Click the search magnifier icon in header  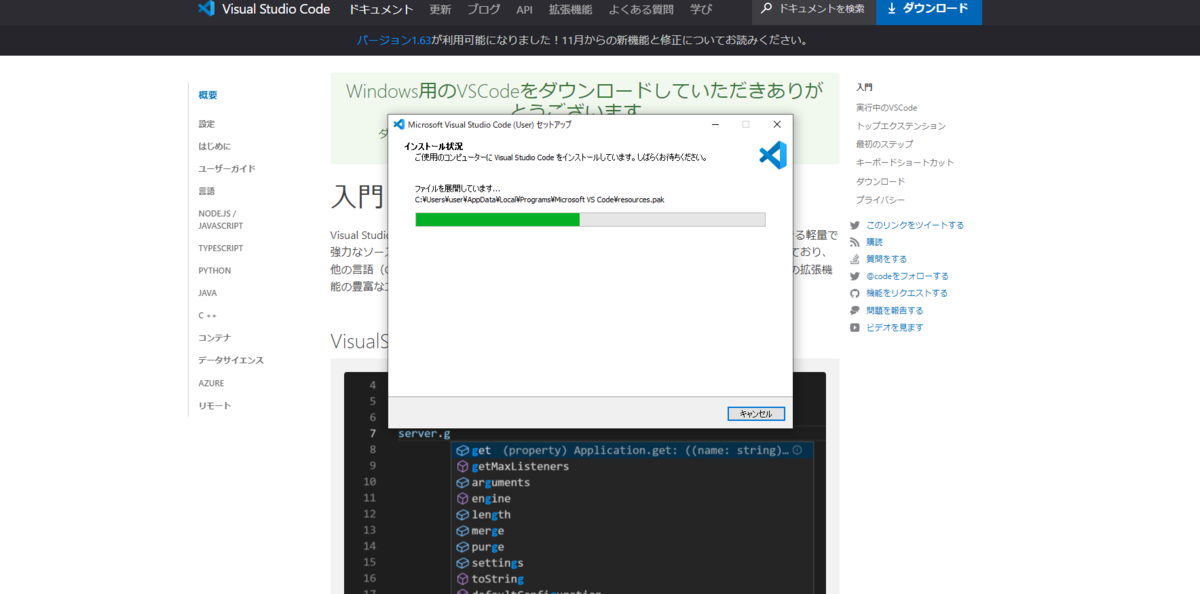(767, 8)
